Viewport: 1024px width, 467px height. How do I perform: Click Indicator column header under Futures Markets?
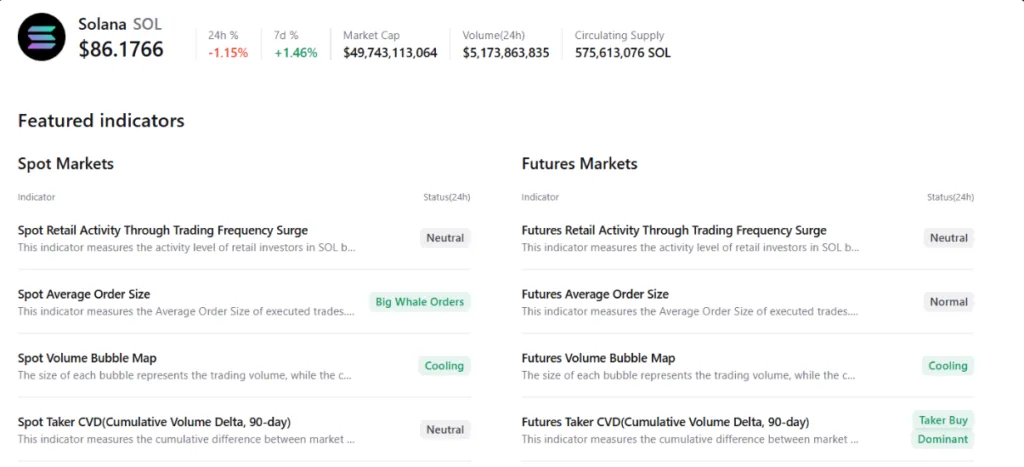click(x=540, y=197)
